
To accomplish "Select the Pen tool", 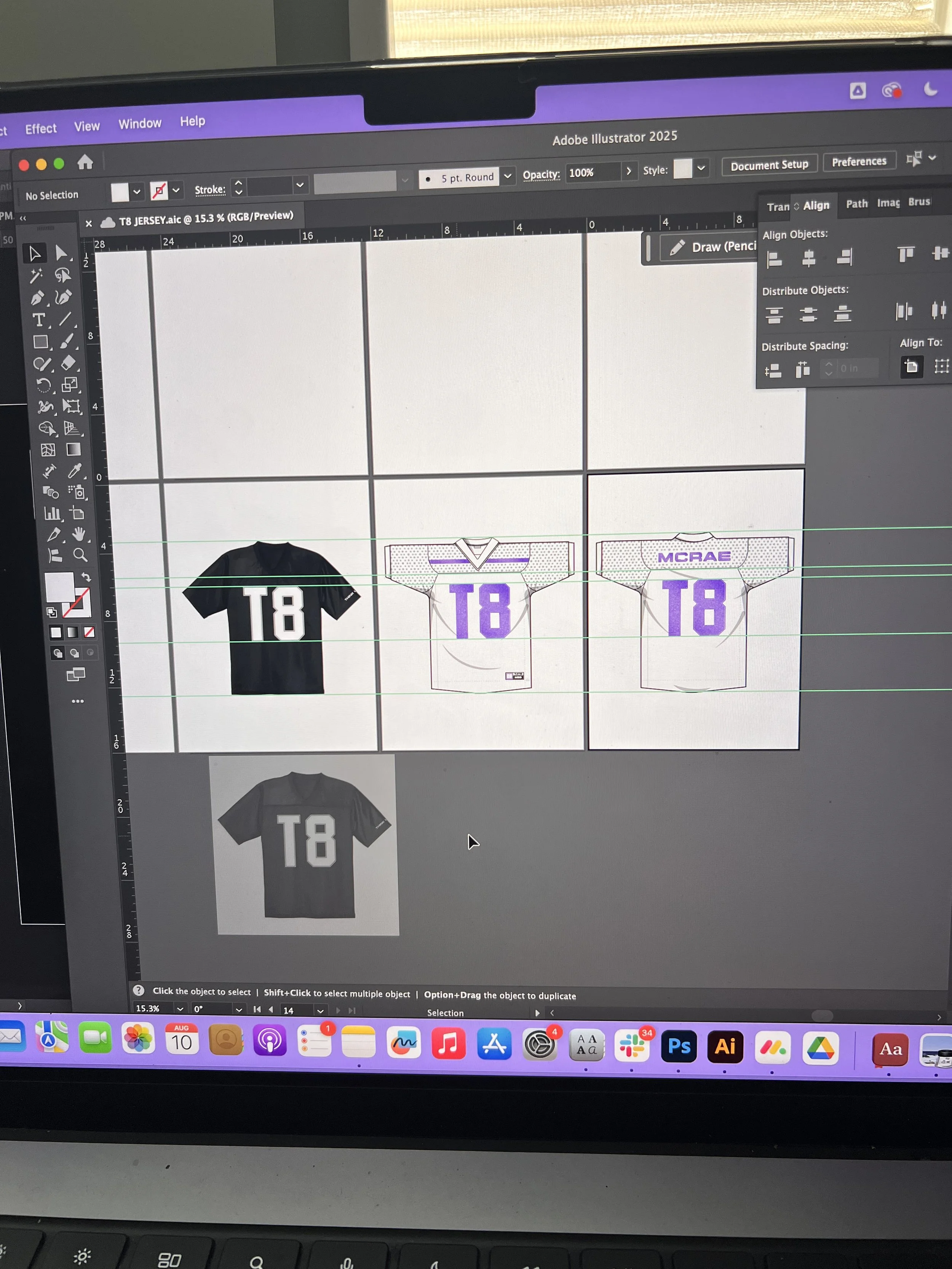I will pyautogui.click(x=37, y=298).
